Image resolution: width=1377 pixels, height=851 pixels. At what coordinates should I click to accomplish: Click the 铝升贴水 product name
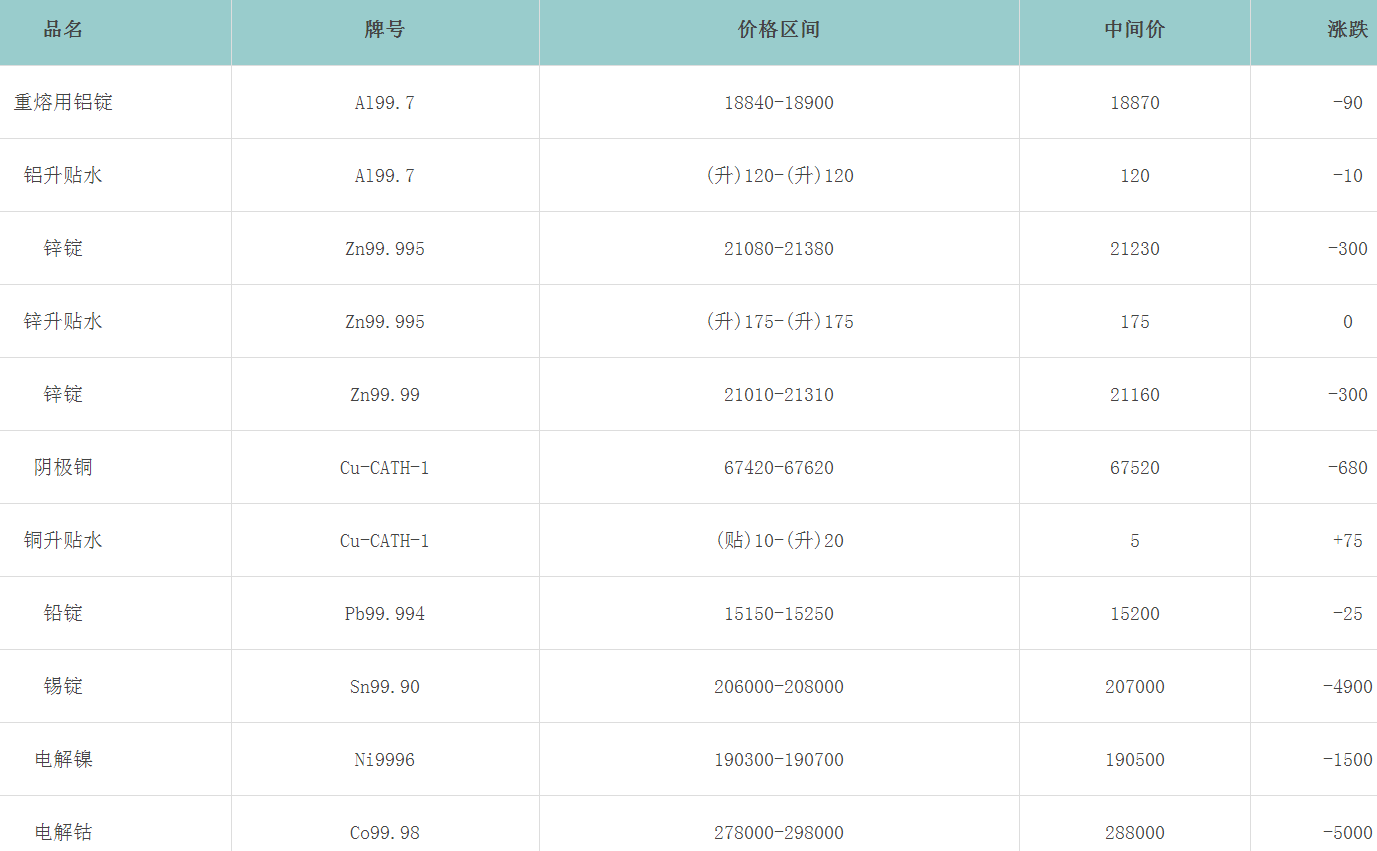point(63,175)
